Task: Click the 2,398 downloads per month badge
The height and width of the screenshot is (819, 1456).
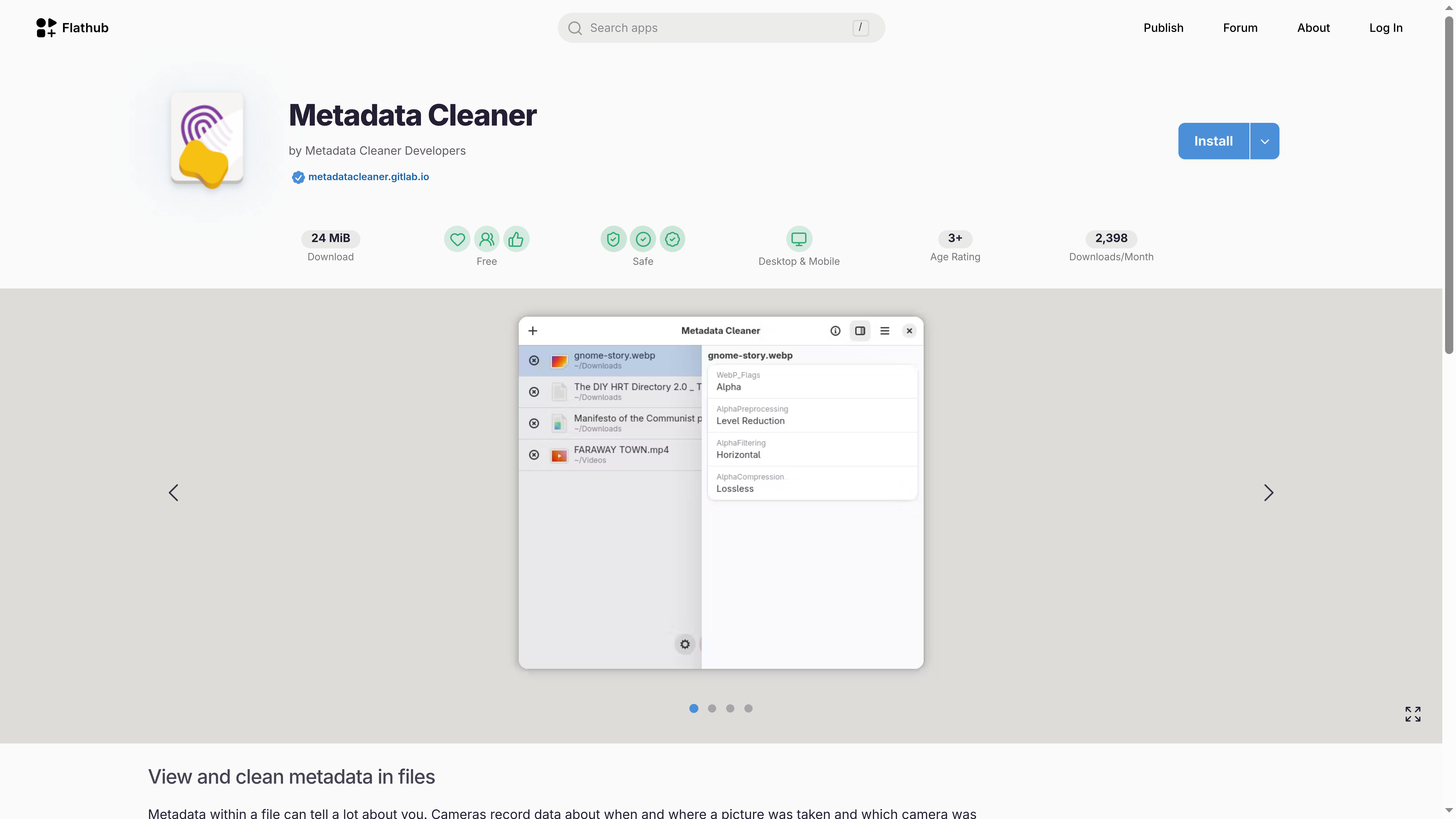Action: click(x=1111, y=238)
